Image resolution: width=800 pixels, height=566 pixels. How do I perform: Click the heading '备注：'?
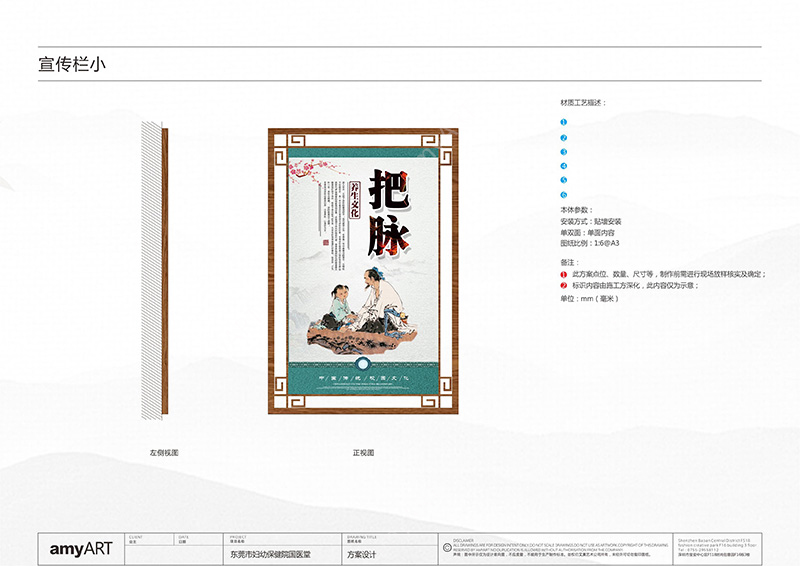pyautogui.click(x=570, y=262)
